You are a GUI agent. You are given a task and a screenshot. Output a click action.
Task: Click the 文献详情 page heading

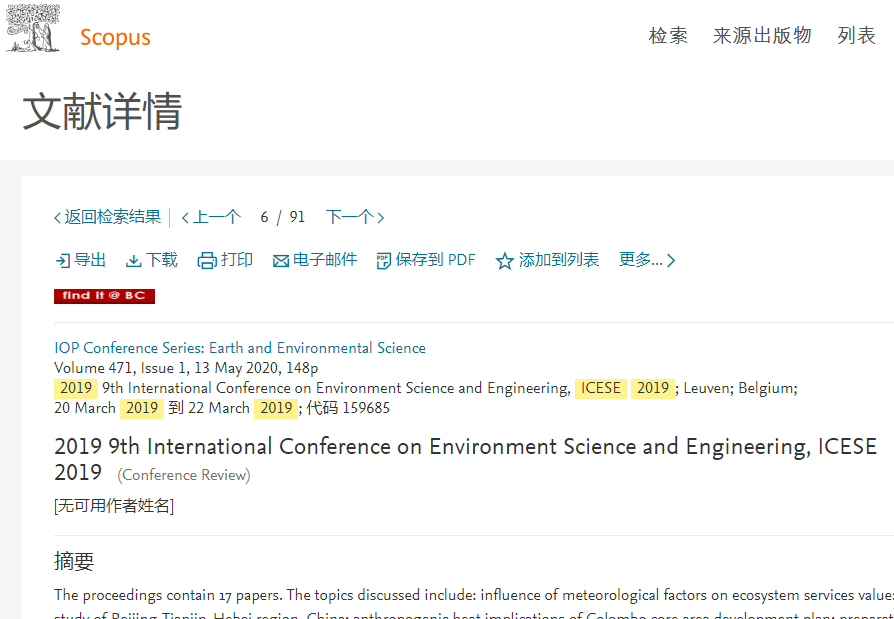(x=102, y=112)
